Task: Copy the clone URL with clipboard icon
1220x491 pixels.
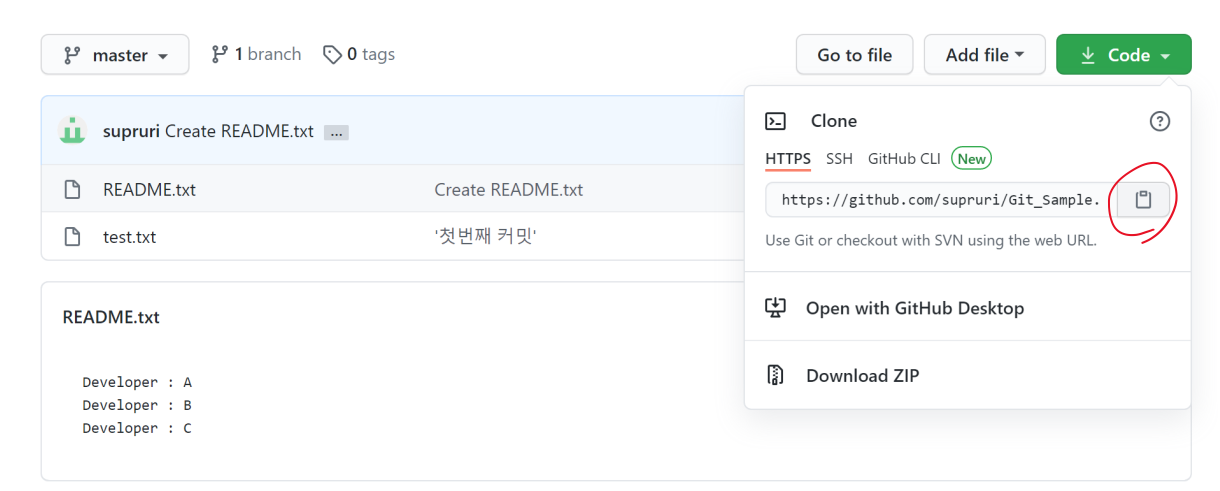Action: coord(1143,200)
